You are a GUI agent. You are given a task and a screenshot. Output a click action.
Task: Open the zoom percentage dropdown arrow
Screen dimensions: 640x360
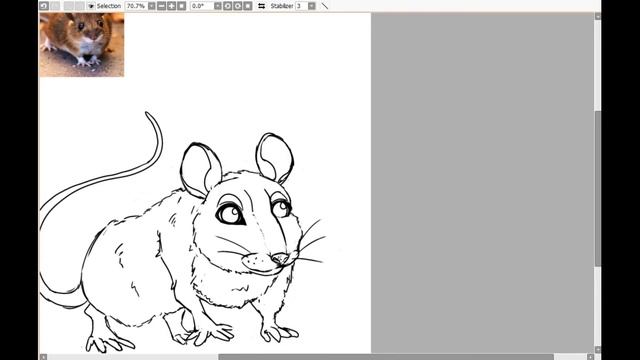coord(151,6)
